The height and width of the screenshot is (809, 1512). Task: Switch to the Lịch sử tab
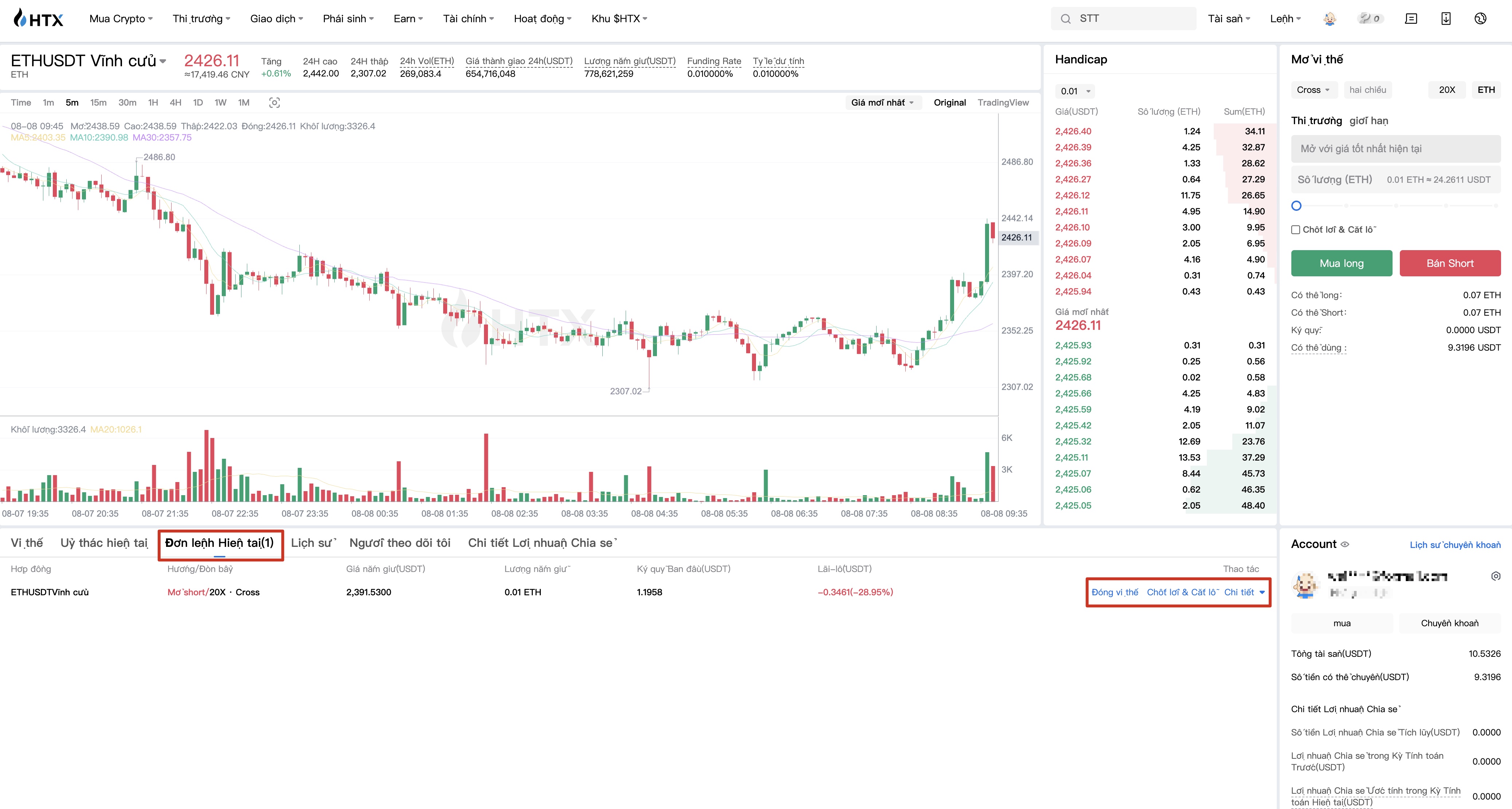click(314, 543)
